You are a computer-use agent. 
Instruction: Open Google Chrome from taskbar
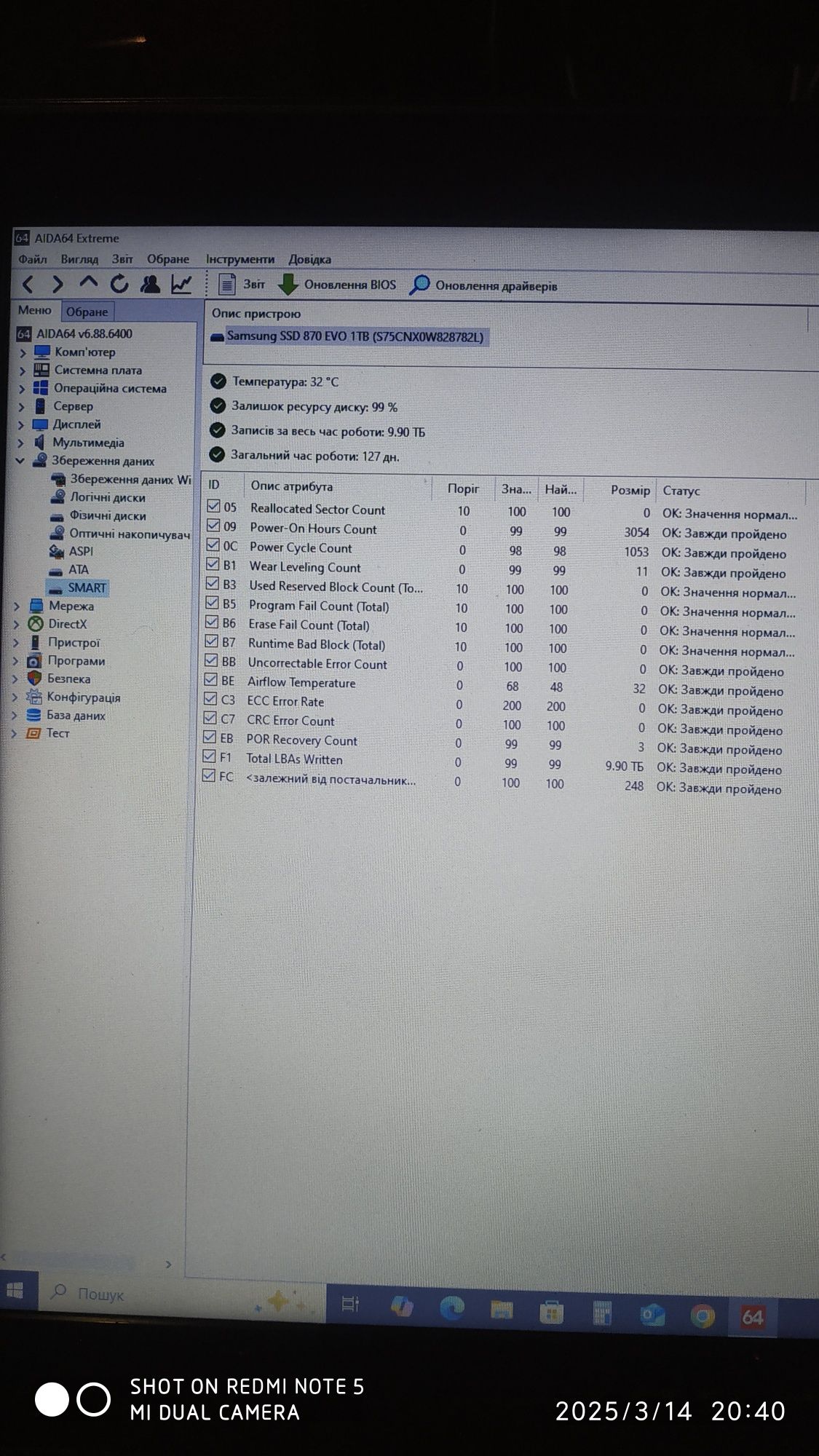(x=703, y=1315)
